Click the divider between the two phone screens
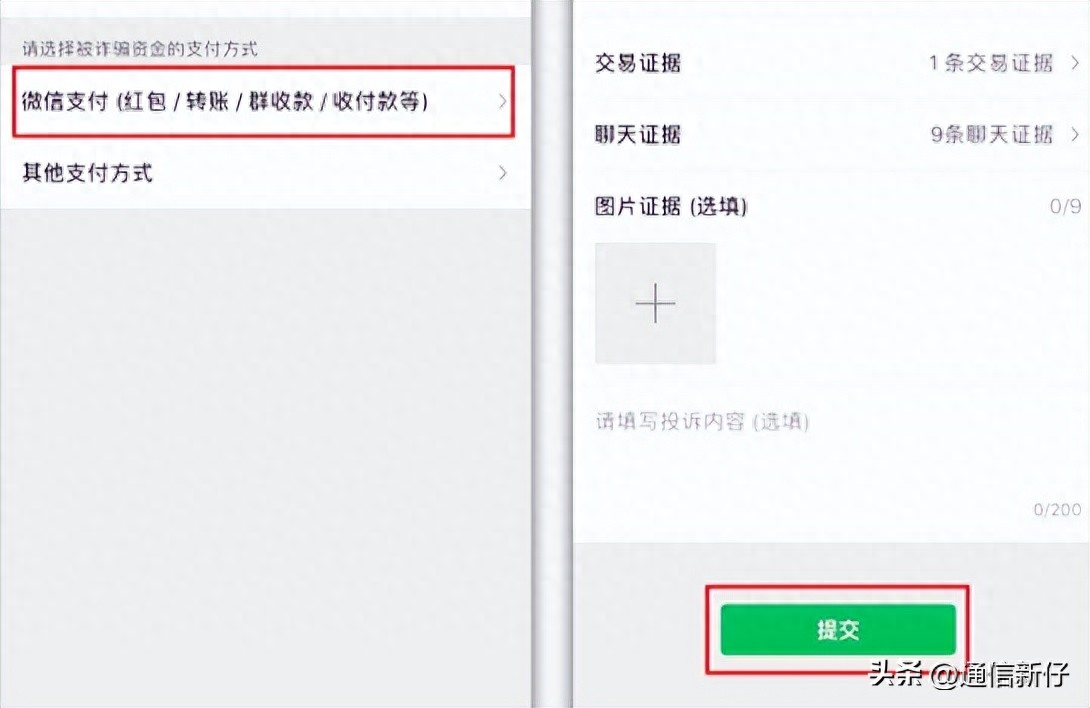The height and width of the screenshot is (708, 1090). point(553,354)
